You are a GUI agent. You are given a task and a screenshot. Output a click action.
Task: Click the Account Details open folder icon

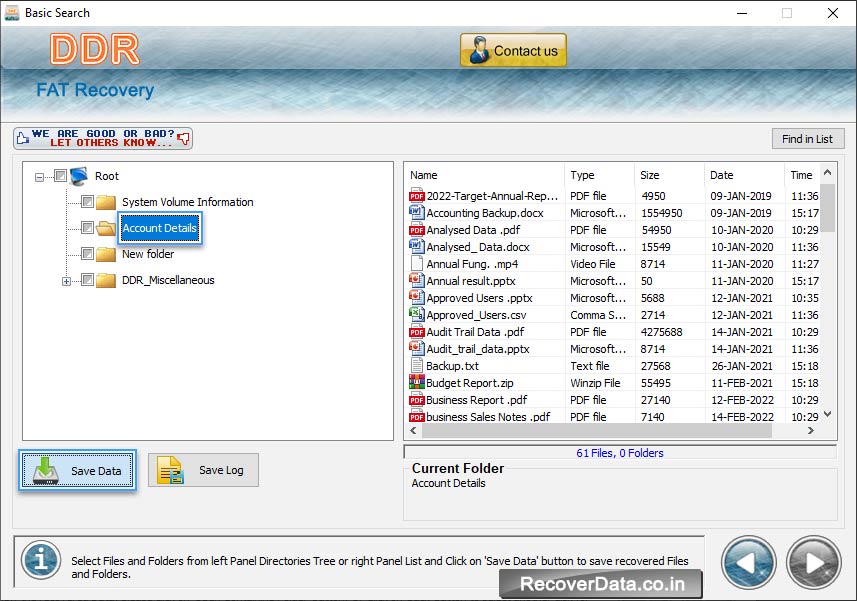(106, 228)
